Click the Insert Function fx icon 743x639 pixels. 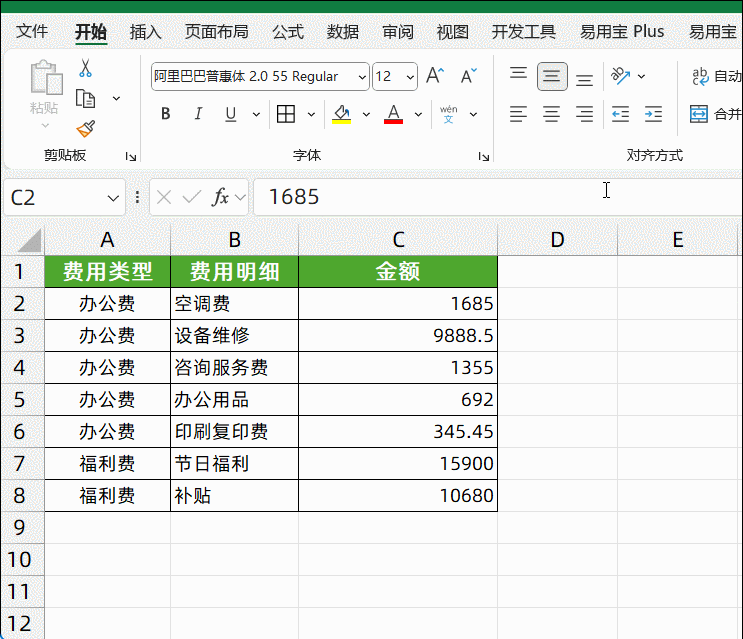[221, 197]
